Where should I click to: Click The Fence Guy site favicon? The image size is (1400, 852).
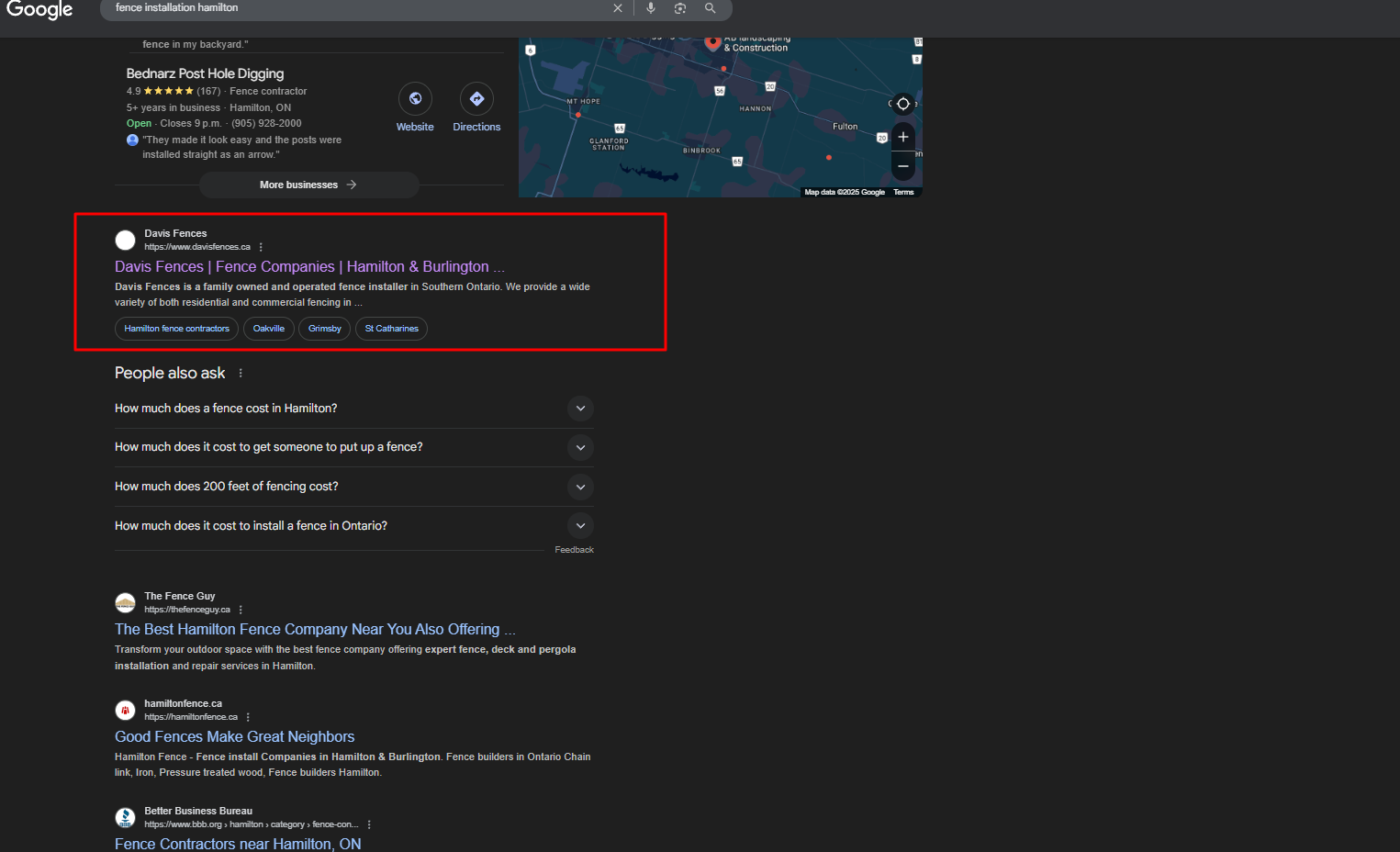point(125,603)
